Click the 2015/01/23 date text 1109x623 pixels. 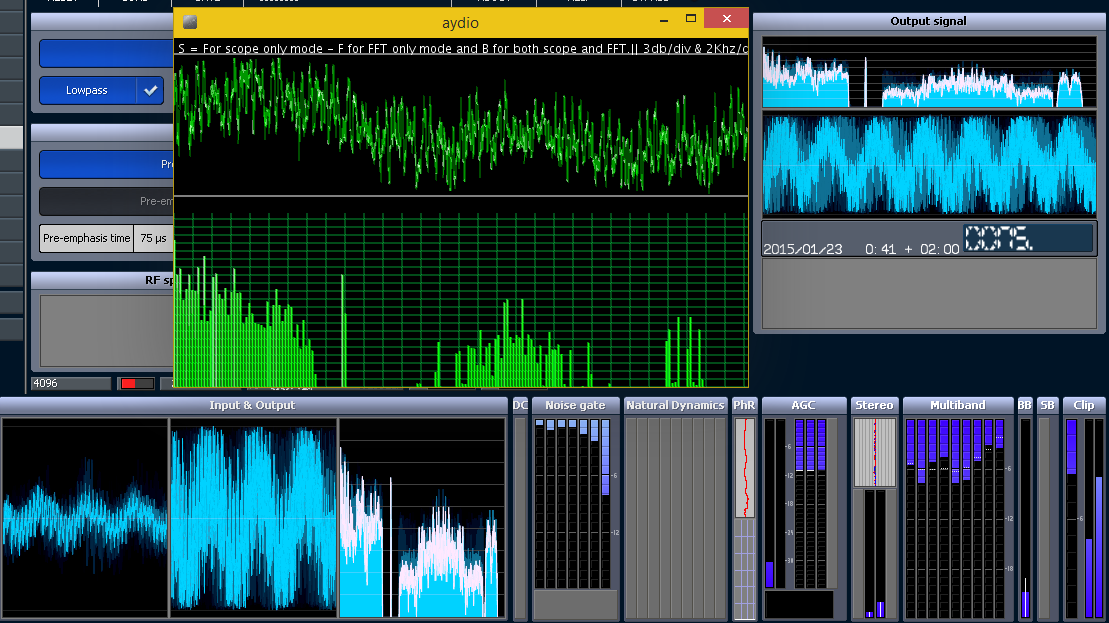(803, 249)
